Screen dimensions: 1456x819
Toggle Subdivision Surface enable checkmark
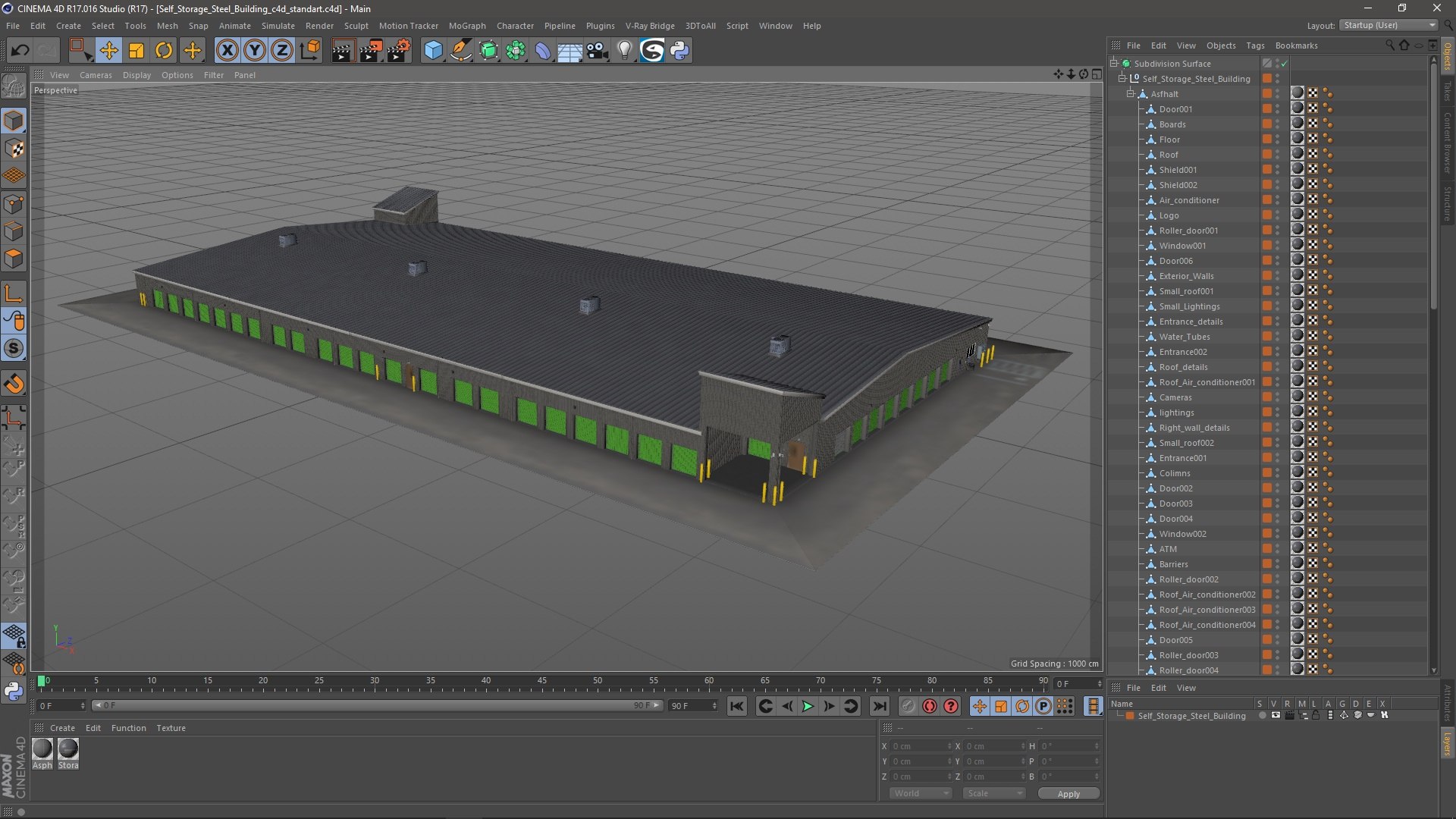[1285, 64]
